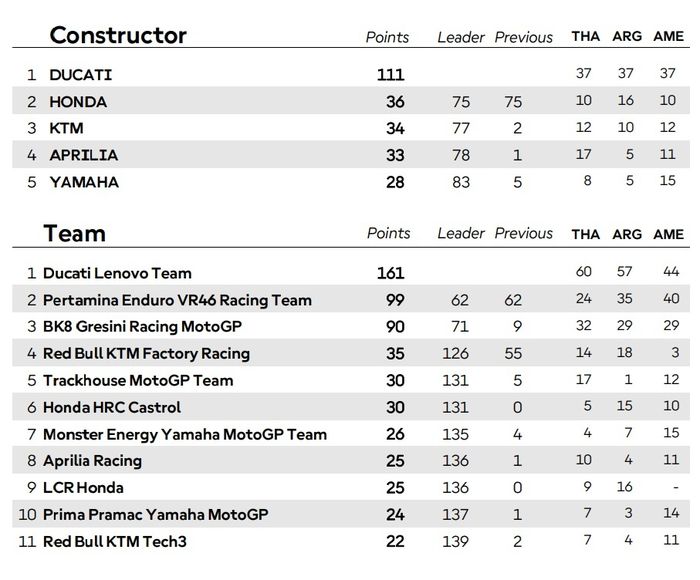The height and width of the screenshot is (580, 700).
Task: Click the Constructor table heading
Action: click(x=118, y=36)
